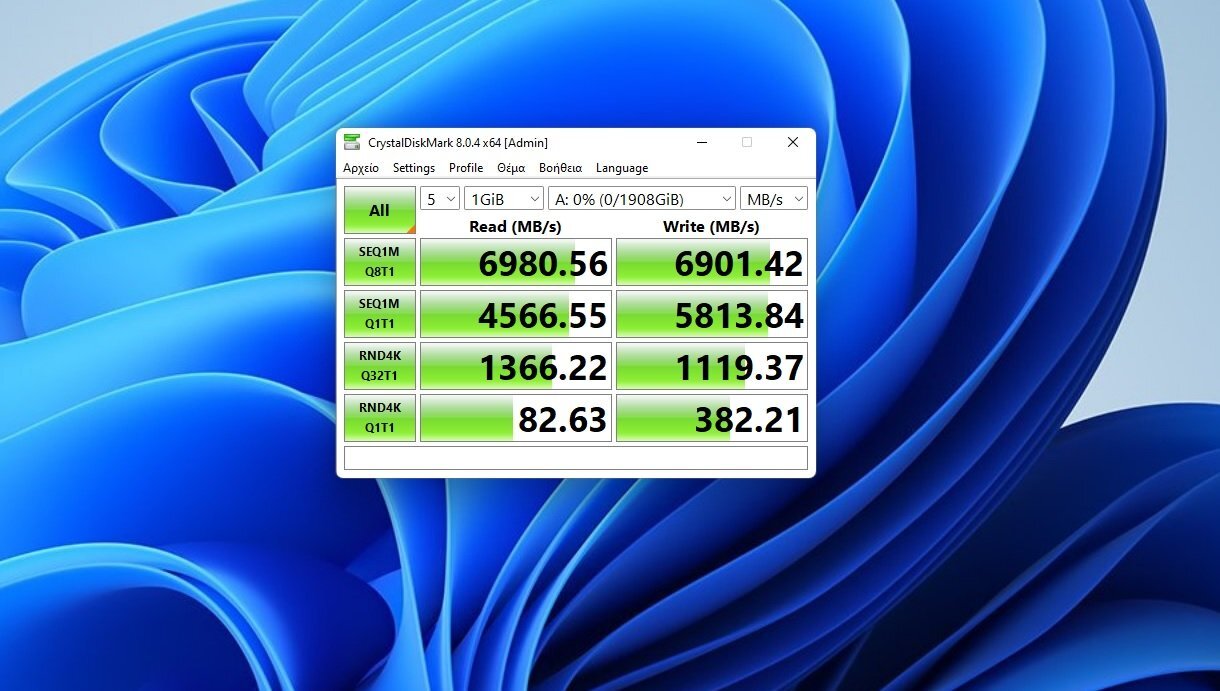Select the 4566.55 read result
This screenshot has width=1220, height=691.
tap(516, 314)
